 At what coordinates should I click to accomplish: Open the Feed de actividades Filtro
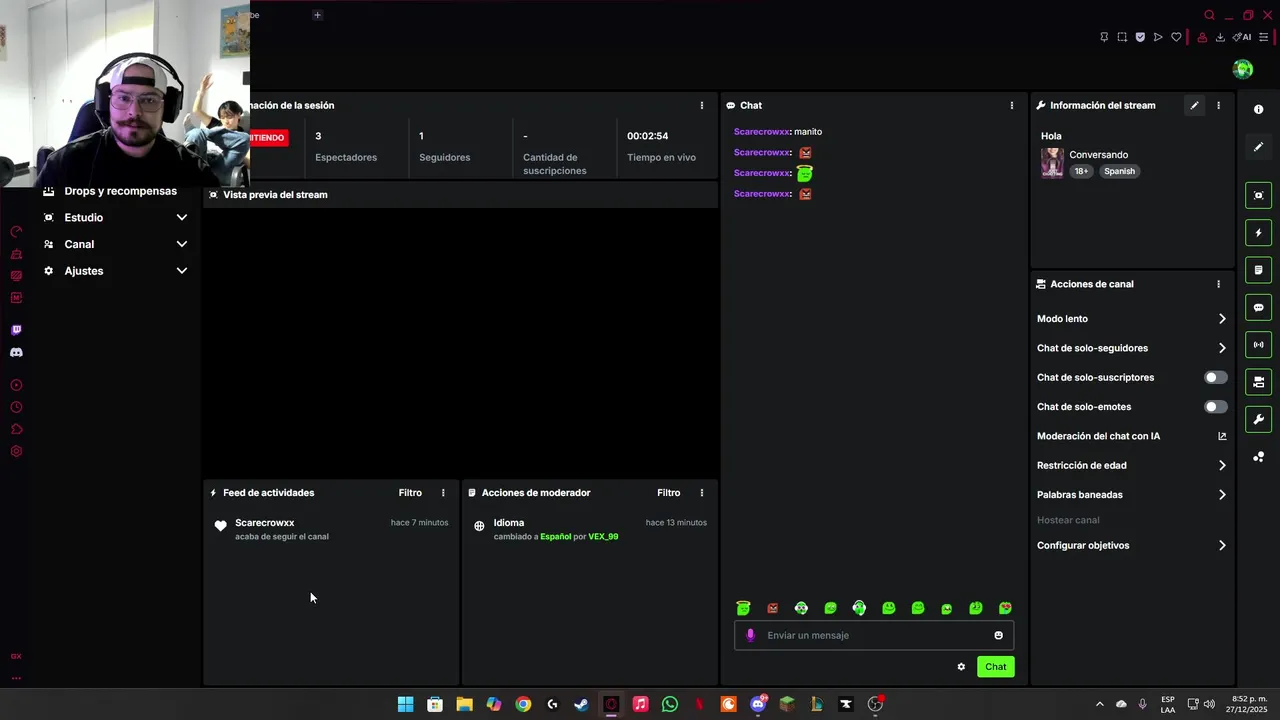pos(410,493)
